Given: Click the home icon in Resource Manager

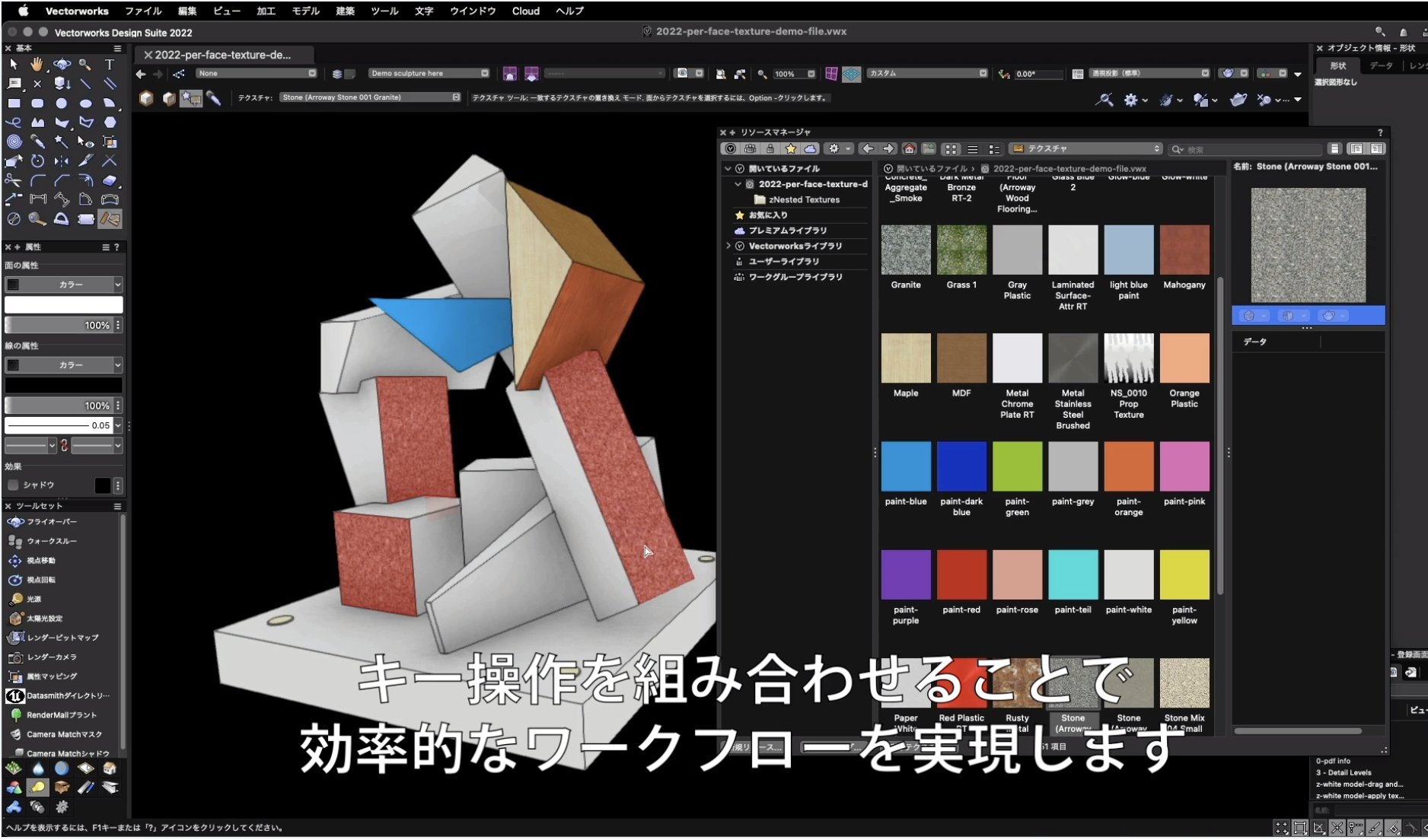Looking at the screenshot, I should (x=909, y=148).
